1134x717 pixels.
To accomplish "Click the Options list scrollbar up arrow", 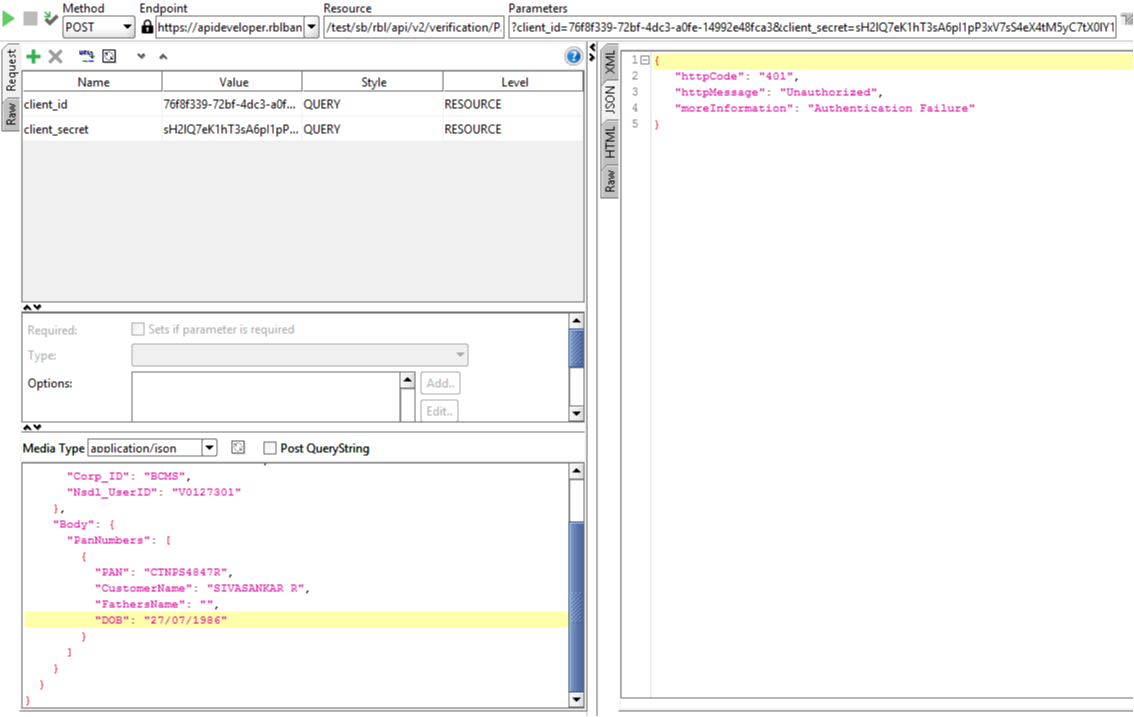I will [407, 380].
